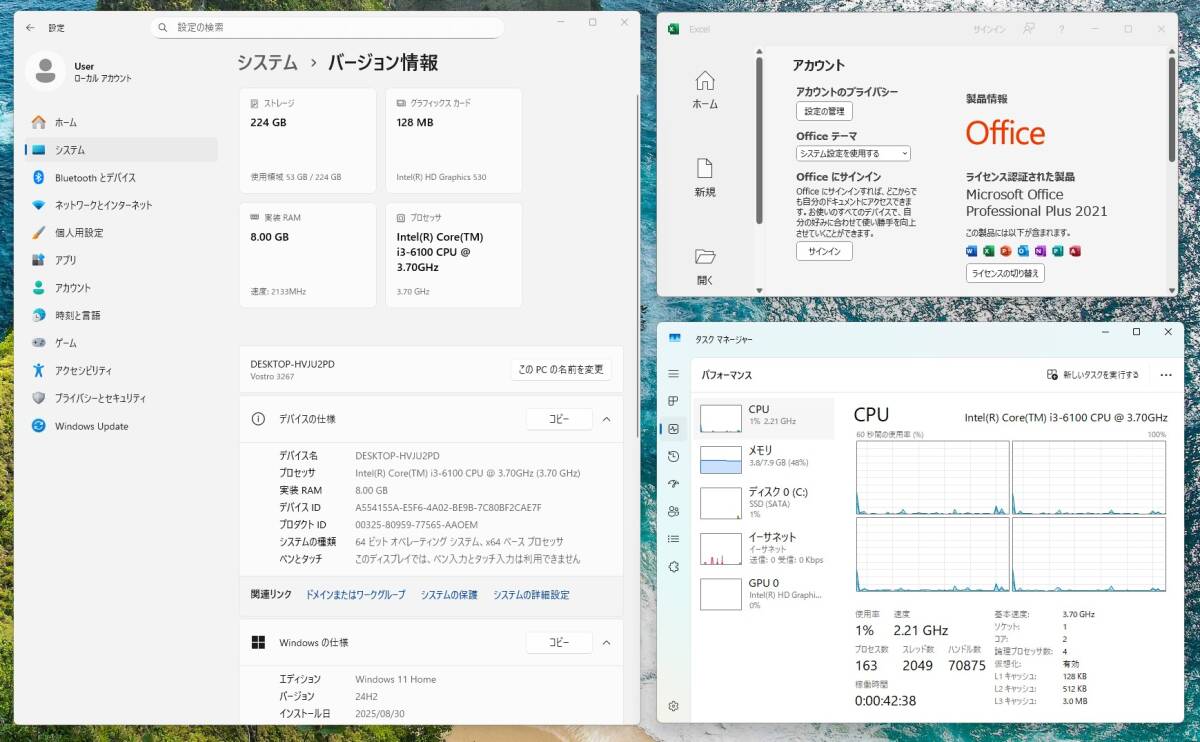
Task: Click the network Wi-Fi icon in Settings sidebar
Action: 38,205
